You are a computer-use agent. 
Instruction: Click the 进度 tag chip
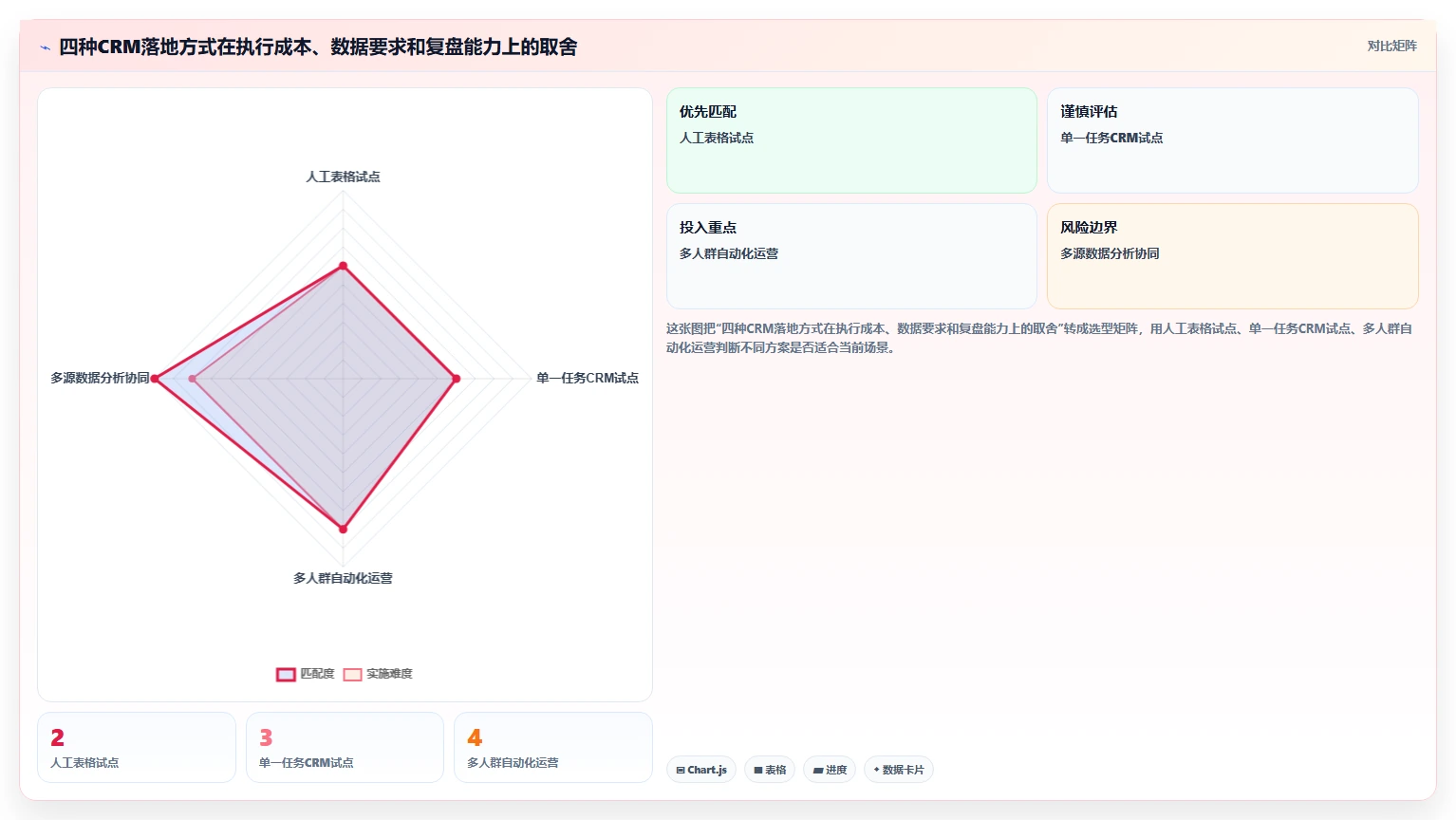[x=830, y=770]
